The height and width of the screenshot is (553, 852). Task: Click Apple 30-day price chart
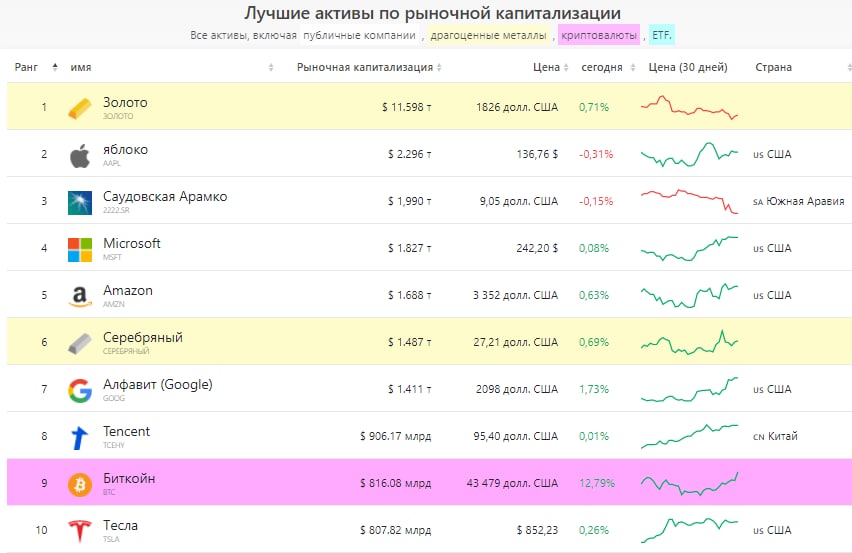[689, 154]
